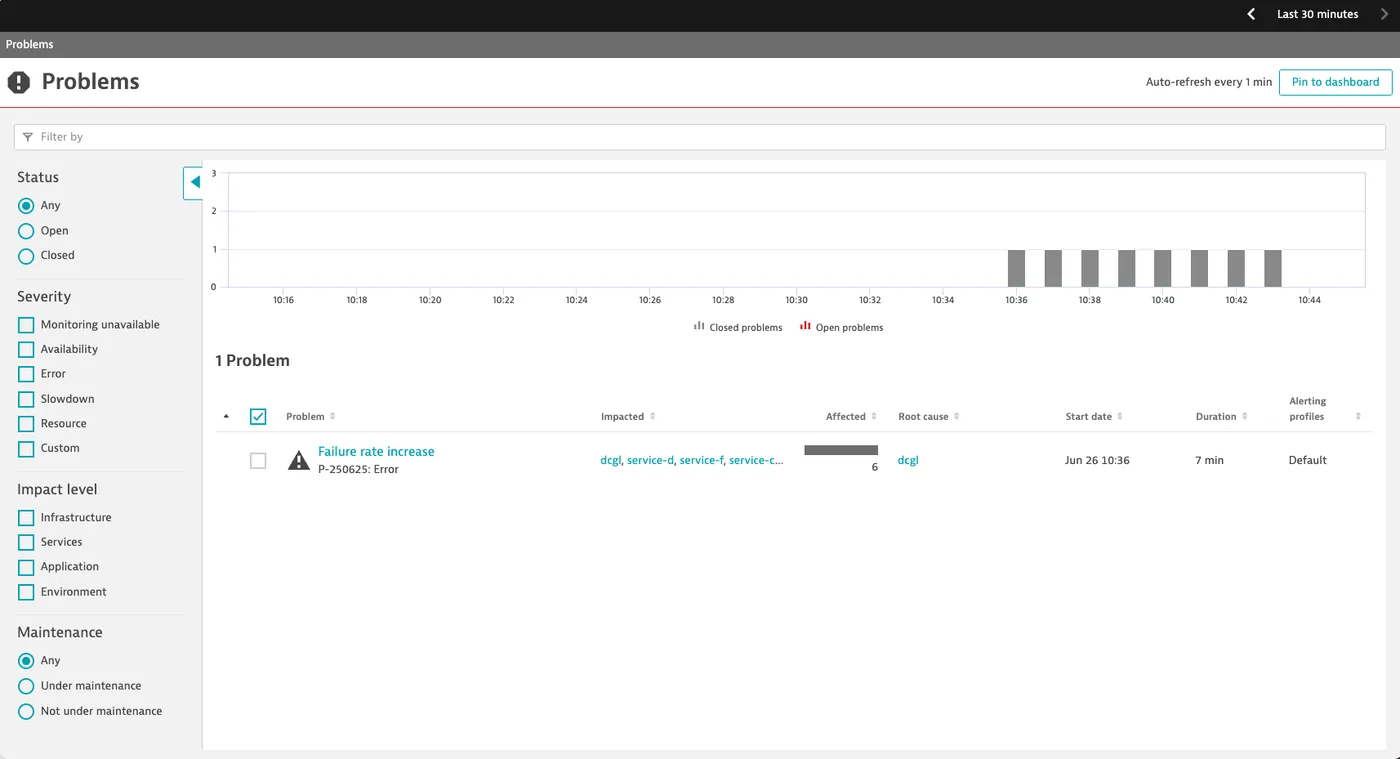Click the previous timeframe arrow icon
Image resolution: width=1400 pixels, height=759 pixels.
tap(1251, 14)
